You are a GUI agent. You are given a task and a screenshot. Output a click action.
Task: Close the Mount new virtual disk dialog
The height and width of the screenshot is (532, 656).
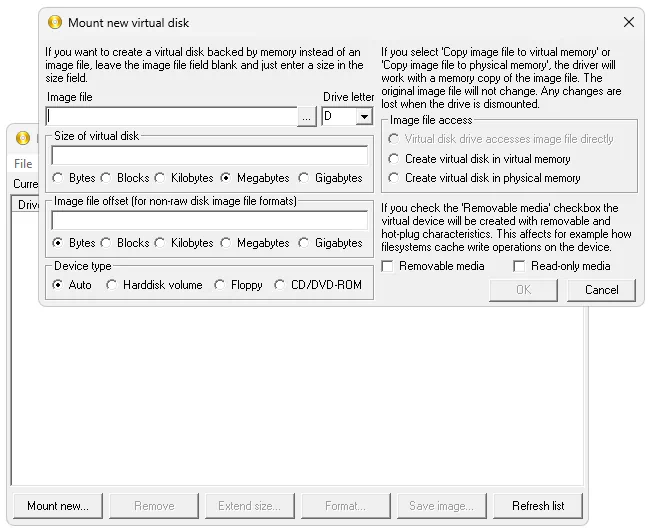pyautogui.click(x=628, y=22)
